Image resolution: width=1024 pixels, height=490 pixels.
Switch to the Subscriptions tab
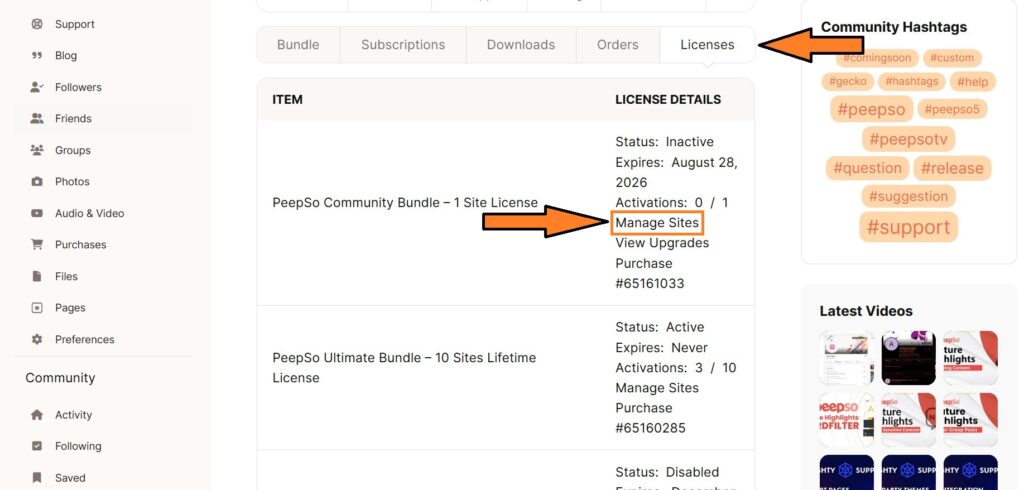(403, 45)
